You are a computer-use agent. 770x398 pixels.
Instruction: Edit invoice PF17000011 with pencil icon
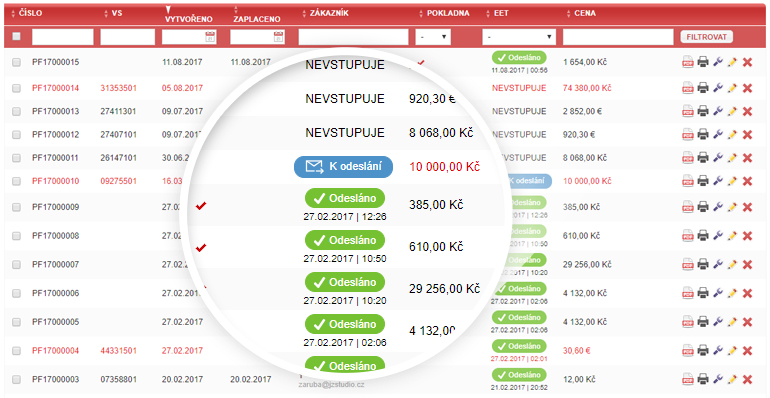tap(732, 158)
